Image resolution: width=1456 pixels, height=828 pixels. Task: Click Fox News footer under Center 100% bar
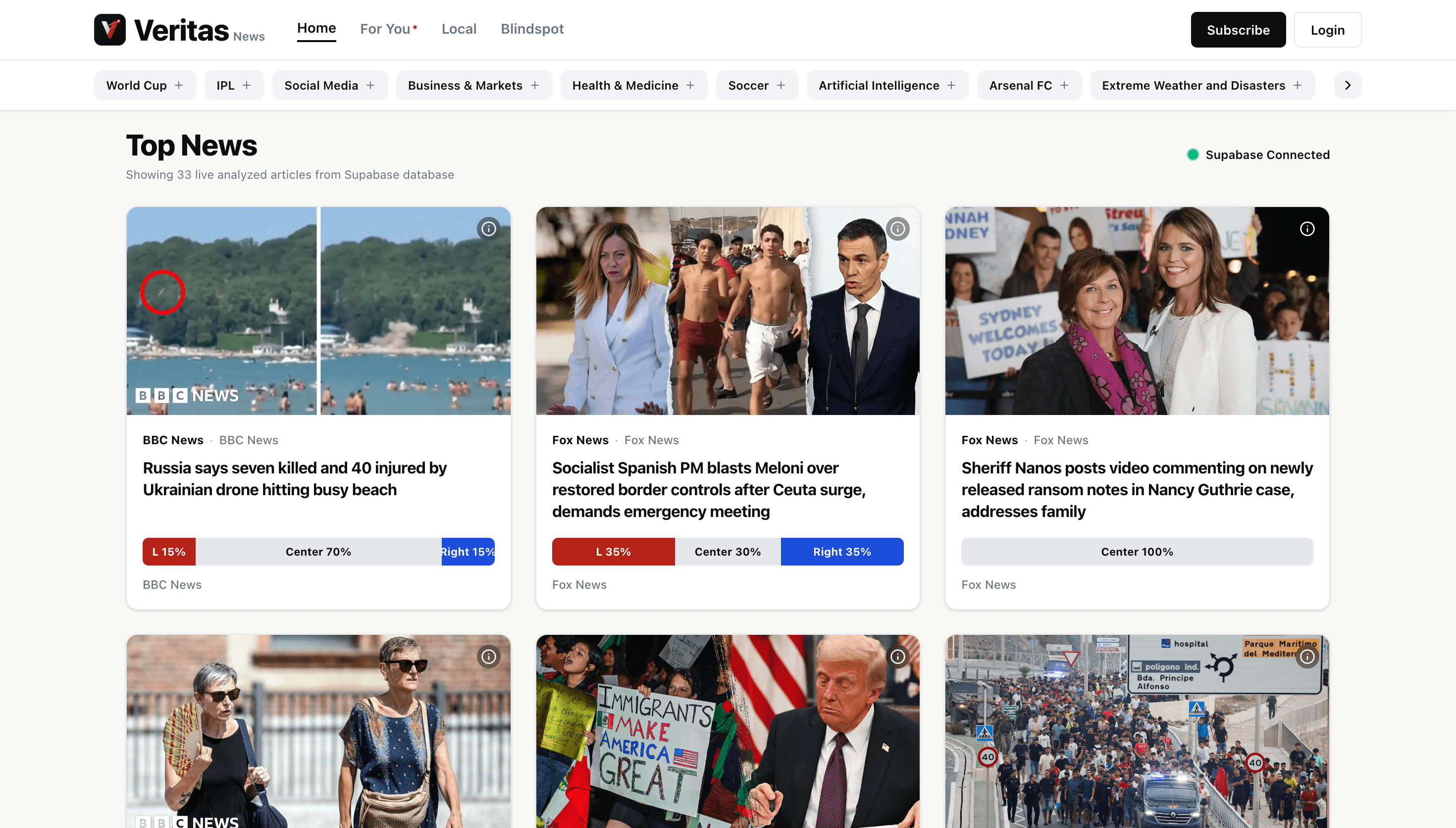[x=988, y=585]
